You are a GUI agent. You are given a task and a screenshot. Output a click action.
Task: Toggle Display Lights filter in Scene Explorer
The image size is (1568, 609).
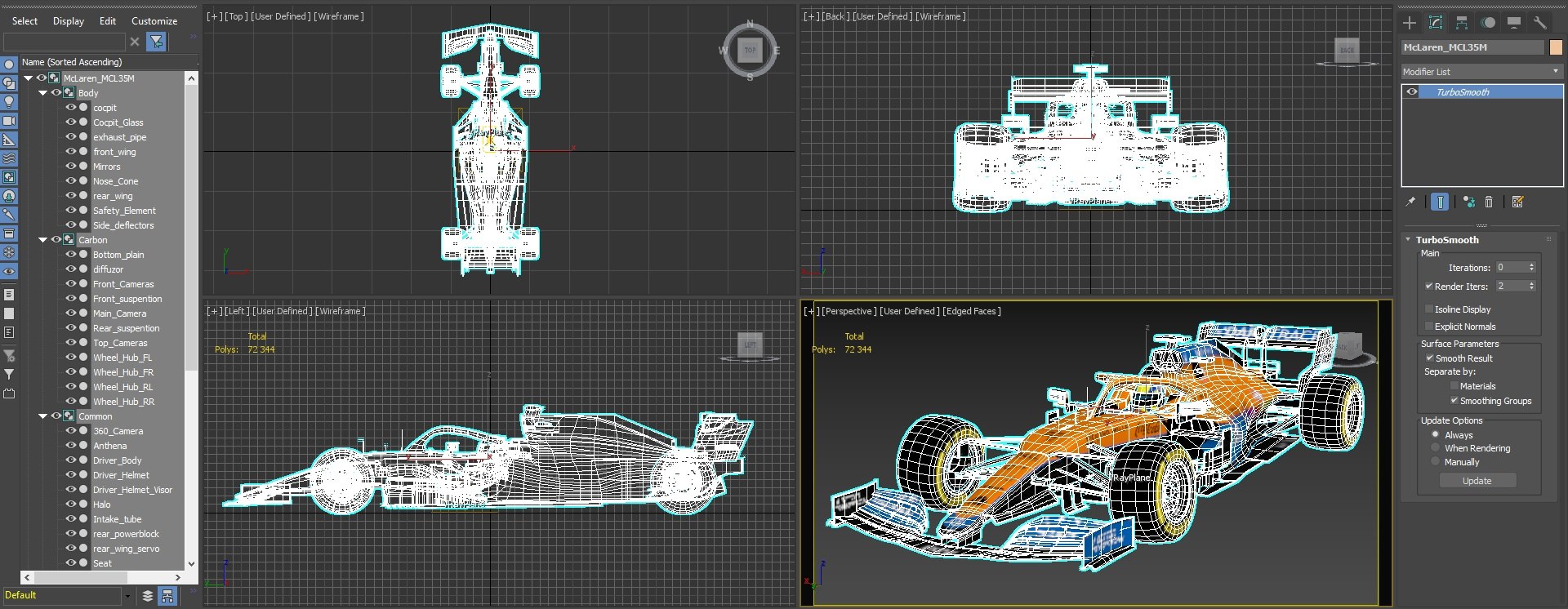pos(9,102)
